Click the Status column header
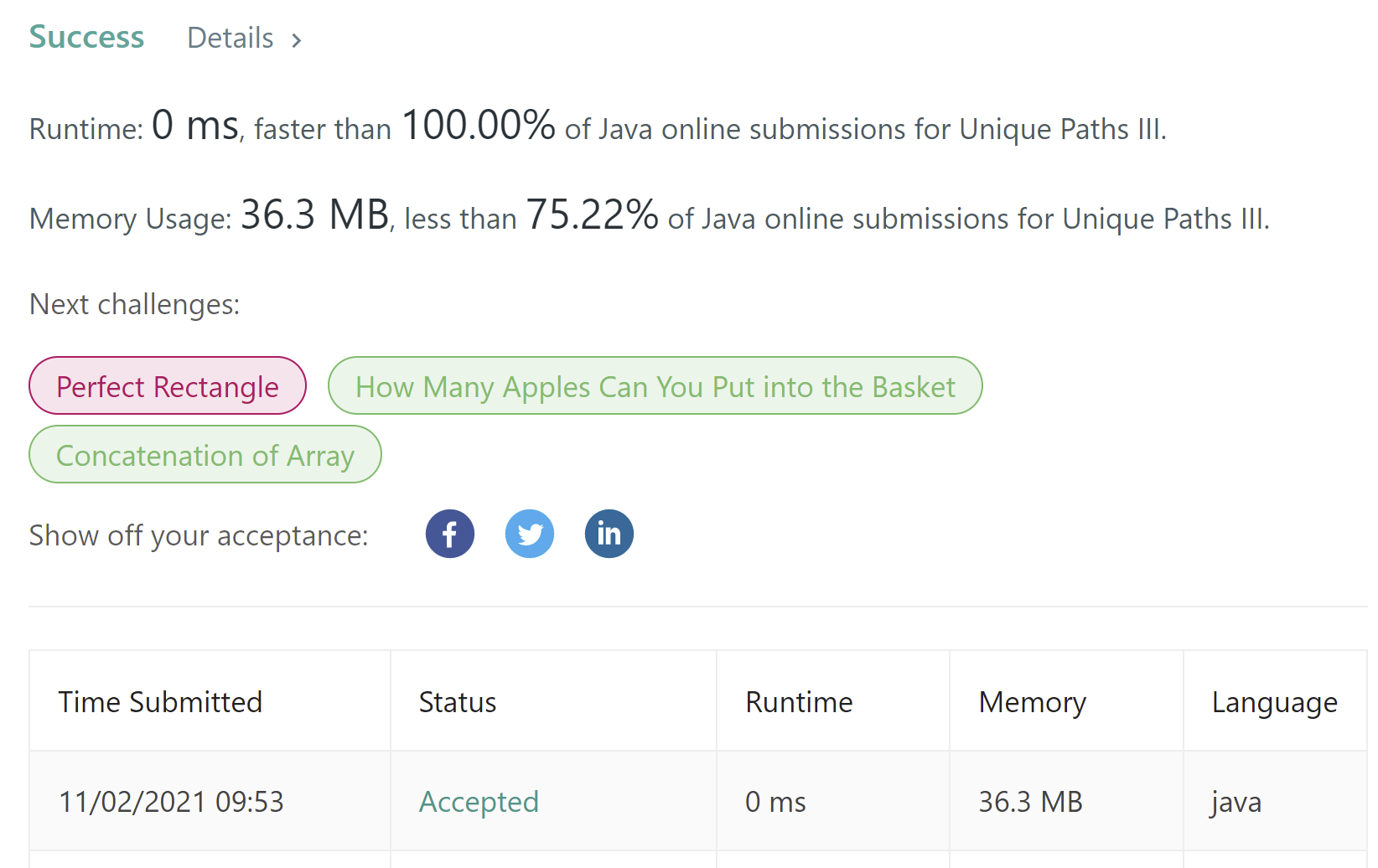This screenshot has width=1378, height=868. (458, 702)
